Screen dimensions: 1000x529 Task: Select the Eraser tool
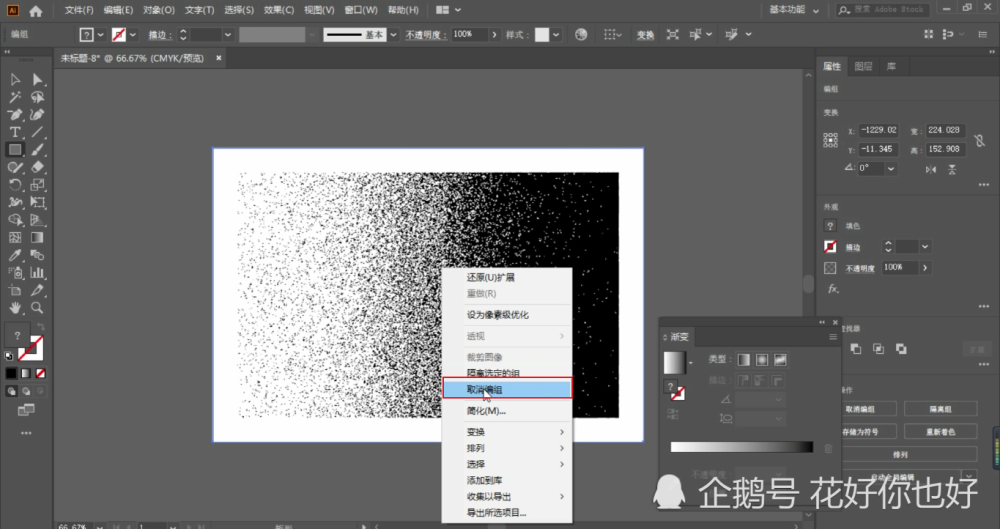(x=37, y=167)
